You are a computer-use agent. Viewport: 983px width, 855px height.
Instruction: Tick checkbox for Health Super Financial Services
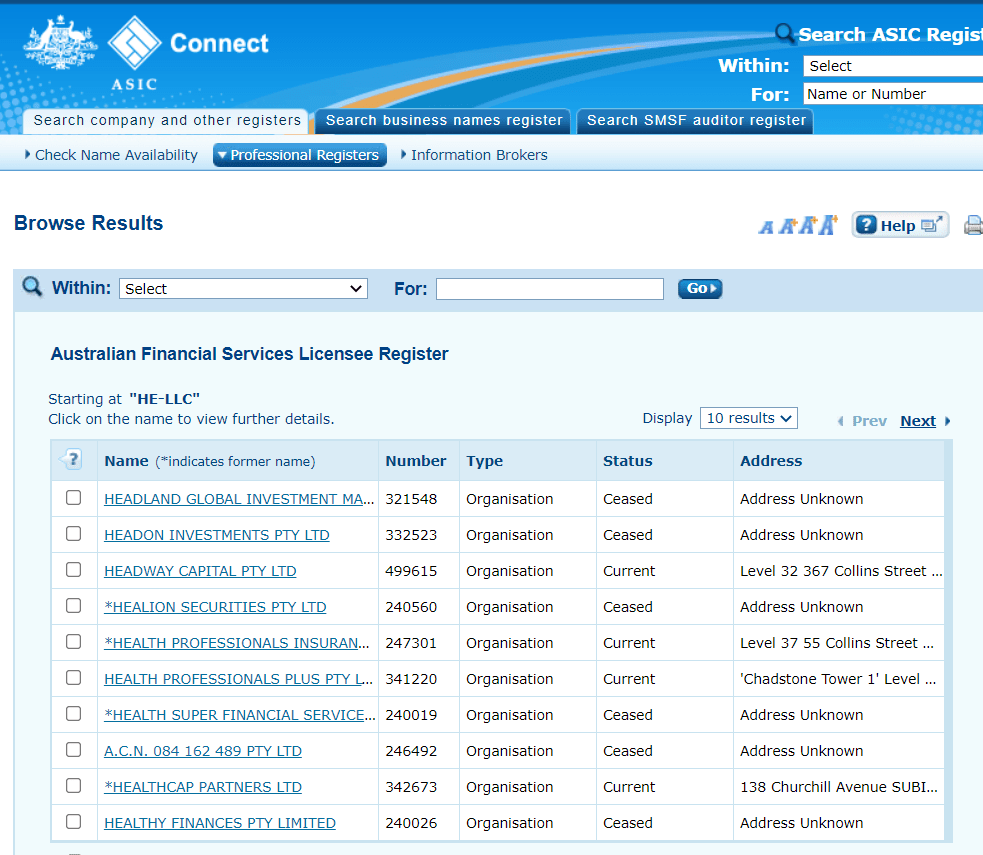pos(73,714)
